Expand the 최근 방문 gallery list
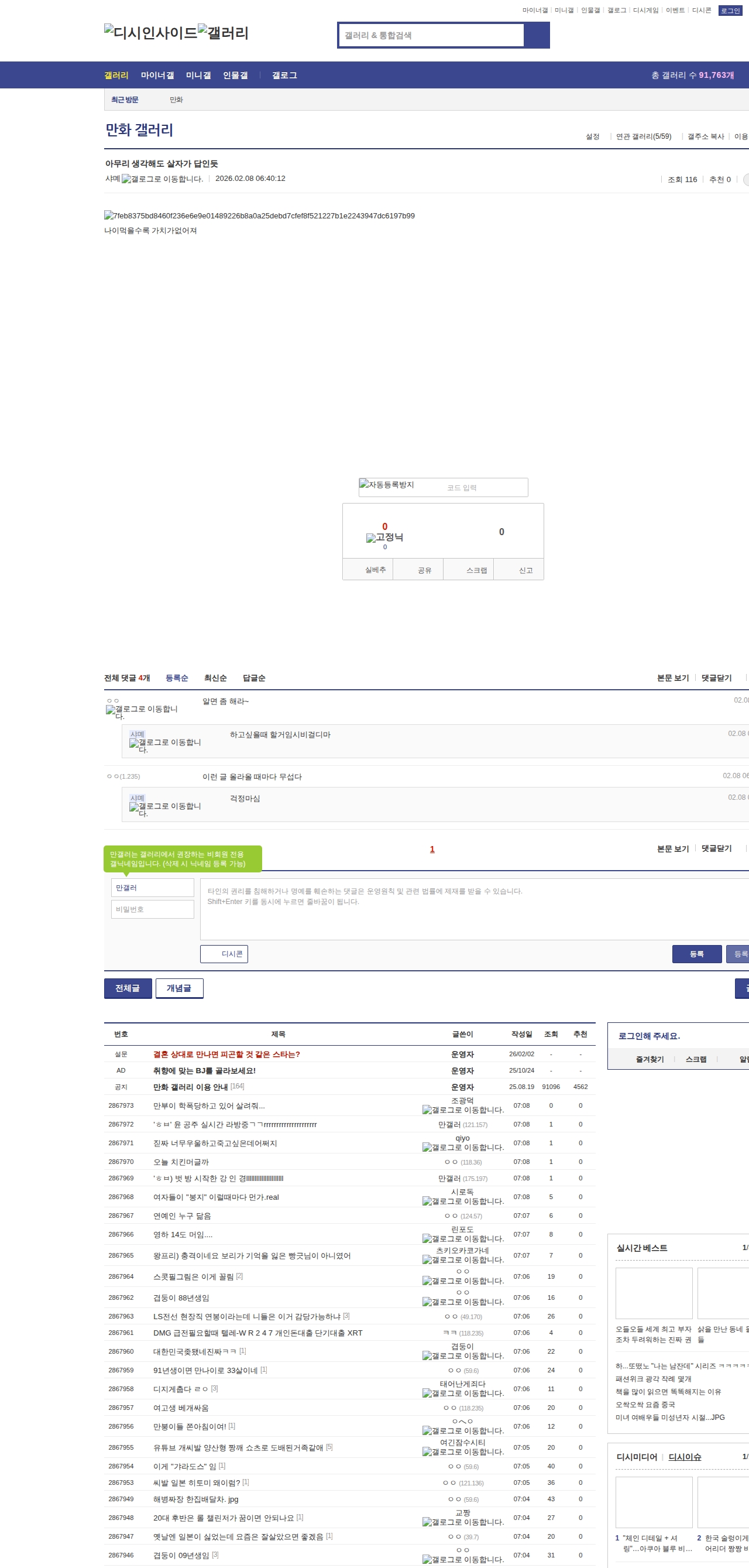The image size is (749, 1568). click(x=125, y=100)
